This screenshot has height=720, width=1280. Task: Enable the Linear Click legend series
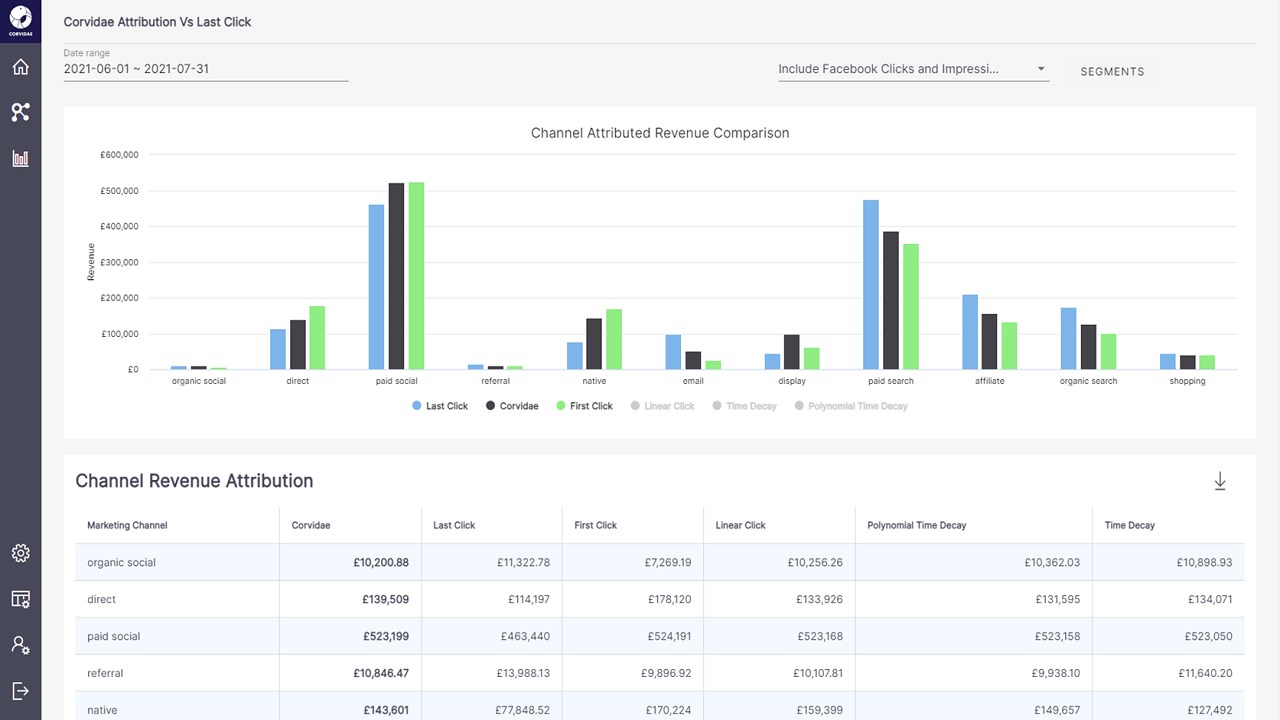662,406
